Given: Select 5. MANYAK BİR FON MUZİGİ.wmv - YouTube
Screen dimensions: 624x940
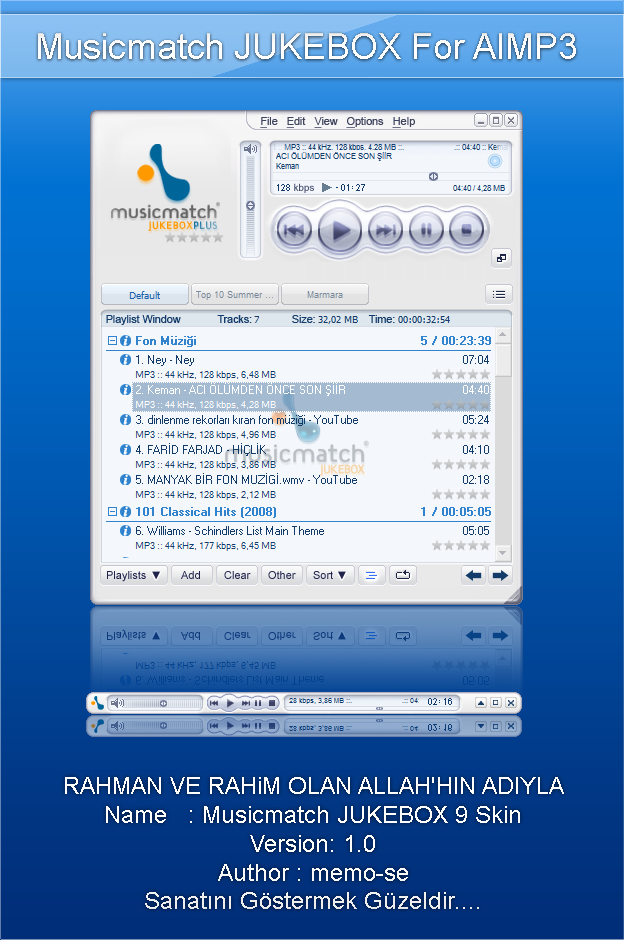Looking at the screenshot, I should coord(311,487).
